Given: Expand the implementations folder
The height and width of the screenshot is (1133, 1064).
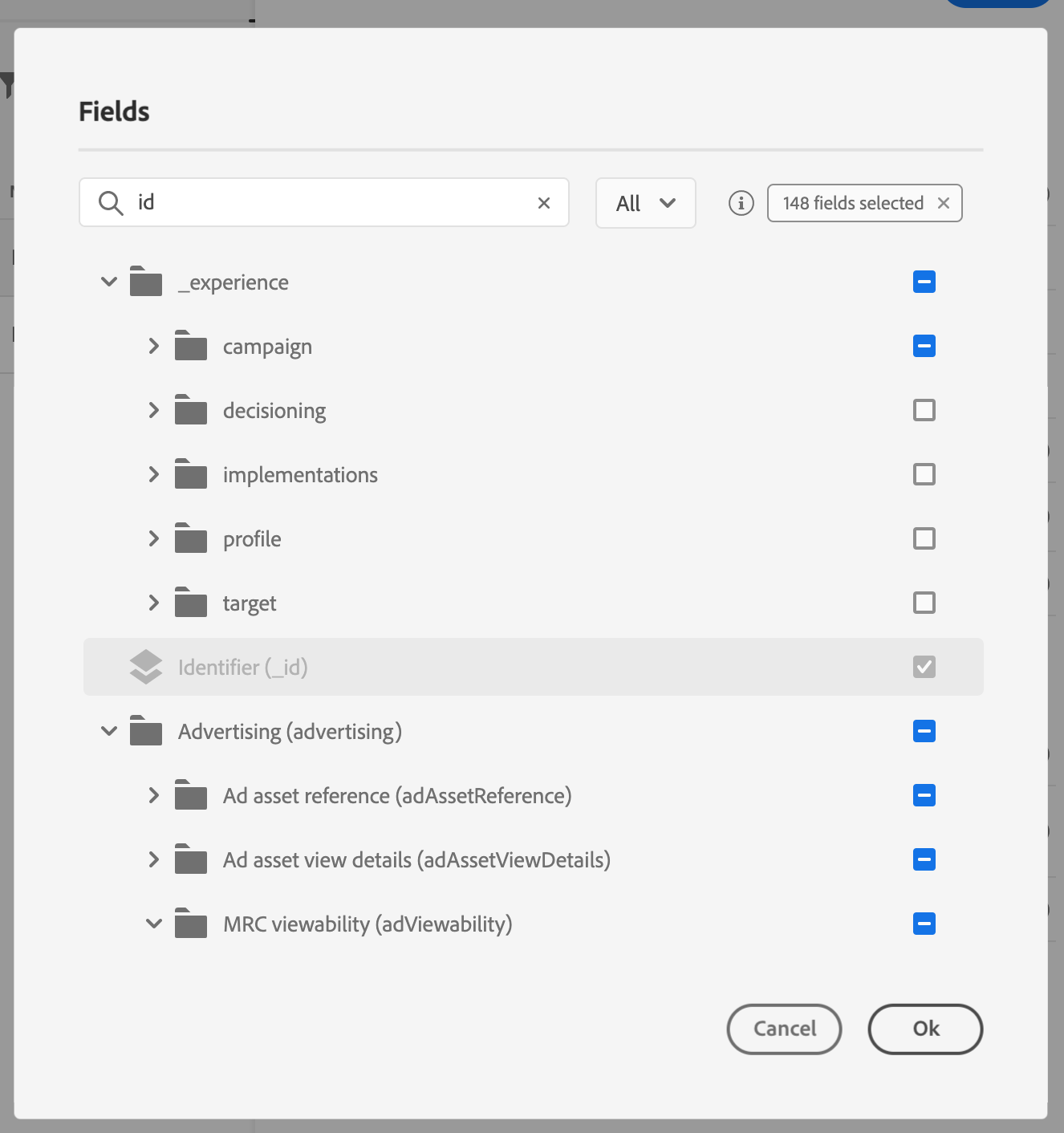Looking at the screenshot, I should 154,474.
